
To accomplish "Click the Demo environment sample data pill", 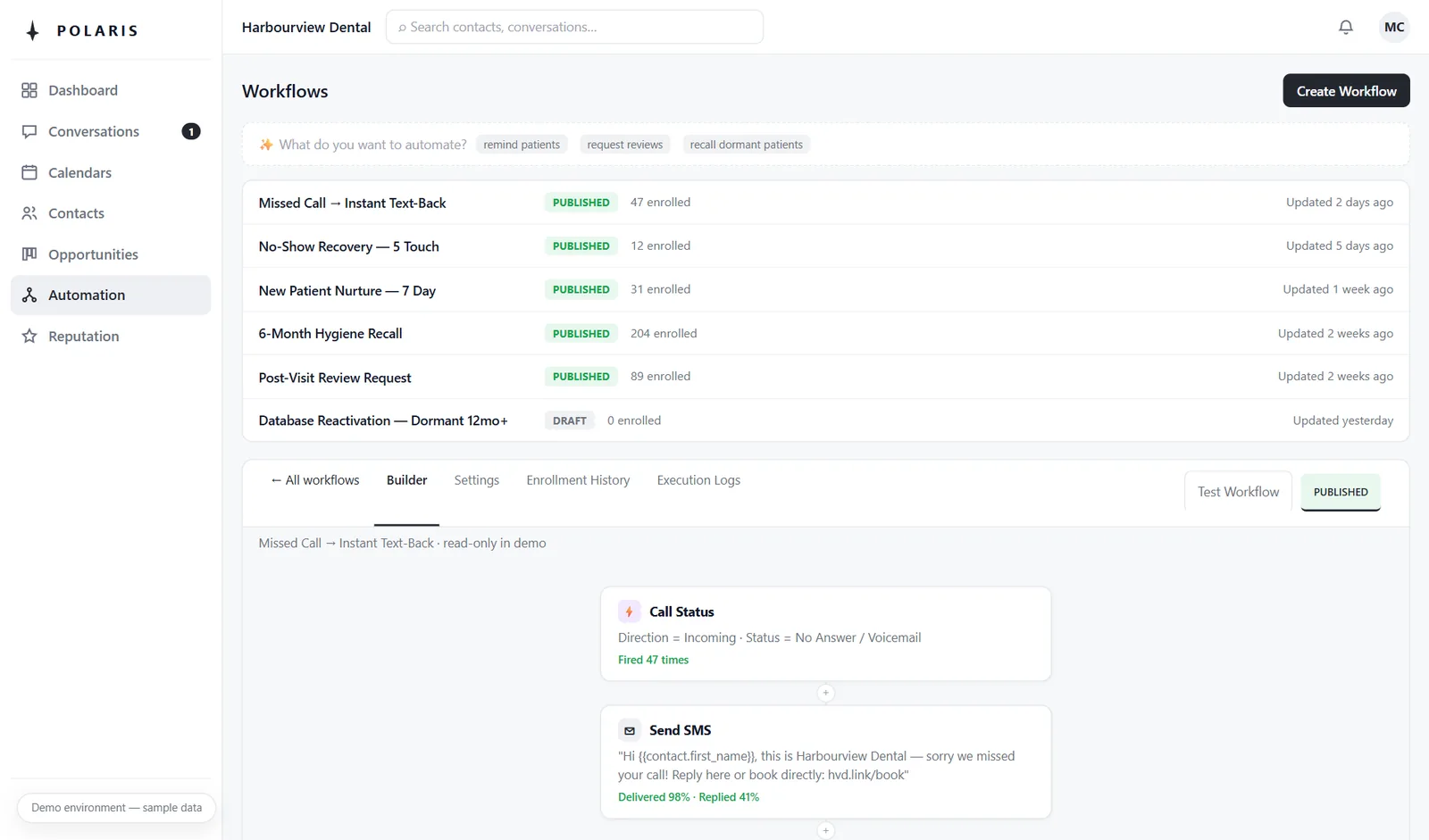I will click(116, 808).
